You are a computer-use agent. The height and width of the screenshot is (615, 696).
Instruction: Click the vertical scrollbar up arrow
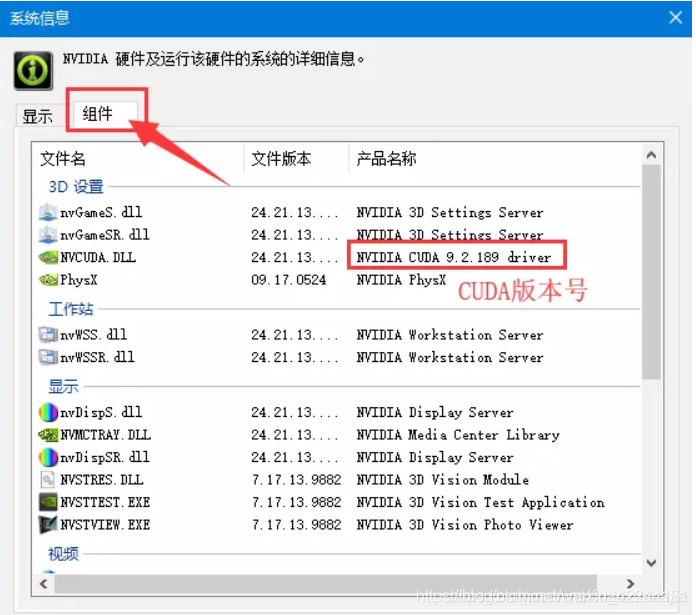[x=651, y=155]
